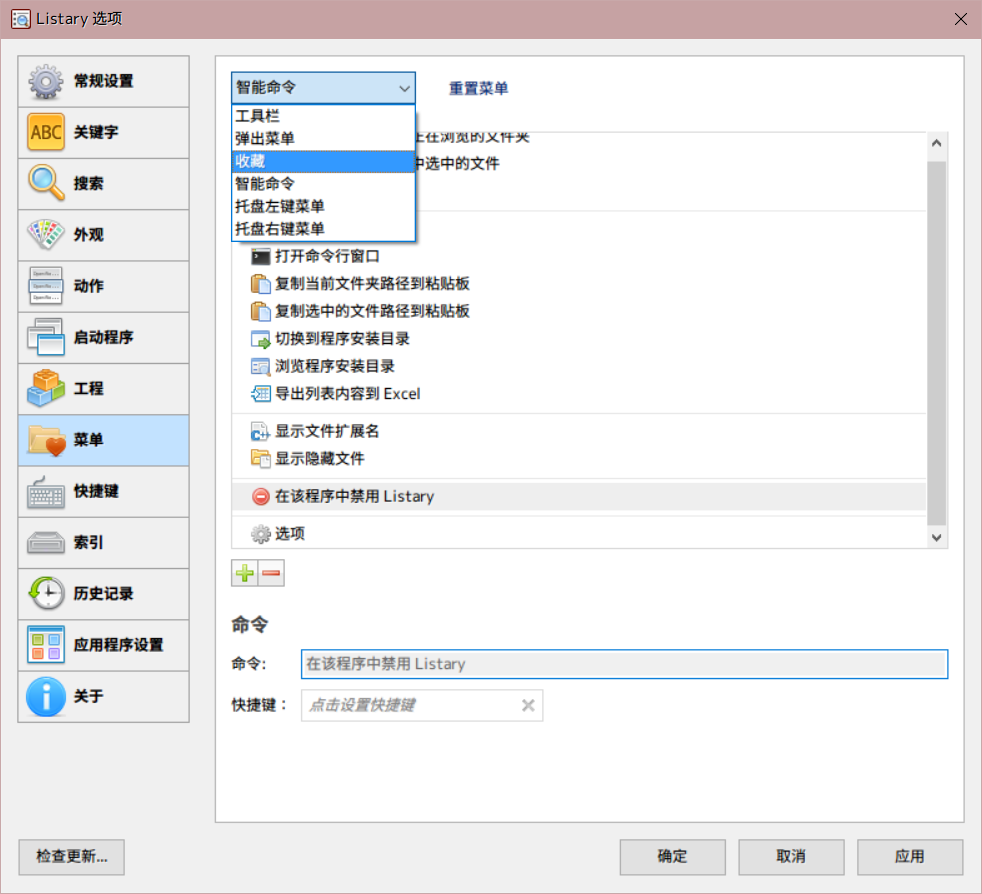Image resolution: width=982 pixels, height=894 pixels.
Task: Click the ABC 关键字 icon
Action: pos(46,132)
